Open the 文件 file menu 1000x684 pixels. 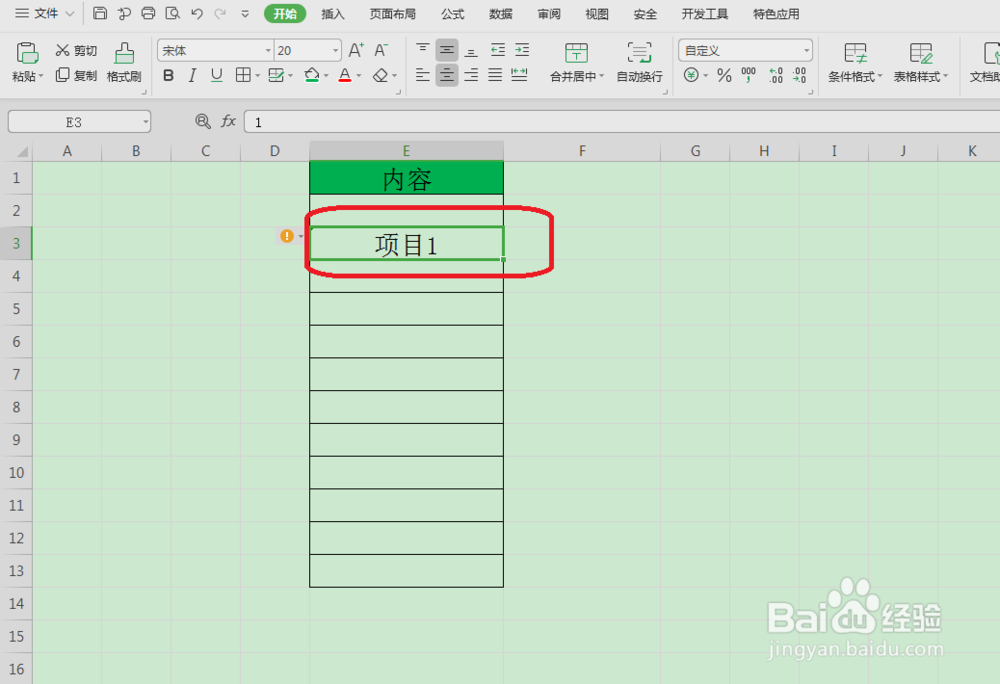(x=45, y=13)
